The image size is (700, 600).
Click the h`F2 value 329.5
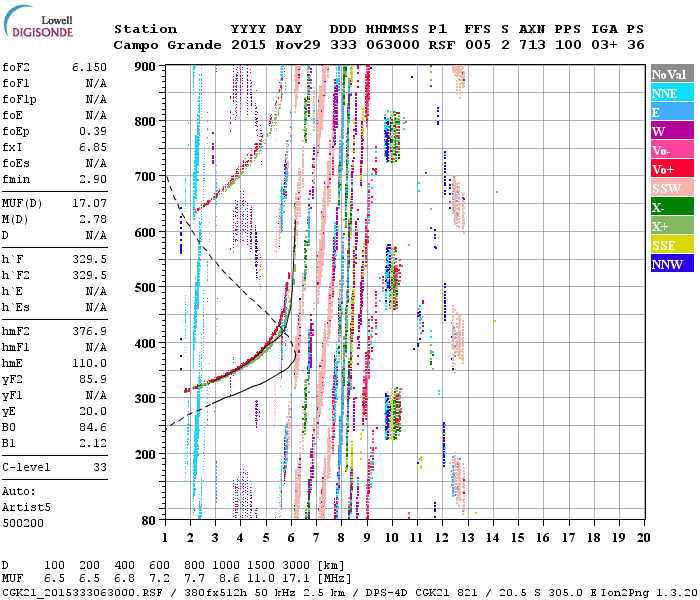(89, 275)
